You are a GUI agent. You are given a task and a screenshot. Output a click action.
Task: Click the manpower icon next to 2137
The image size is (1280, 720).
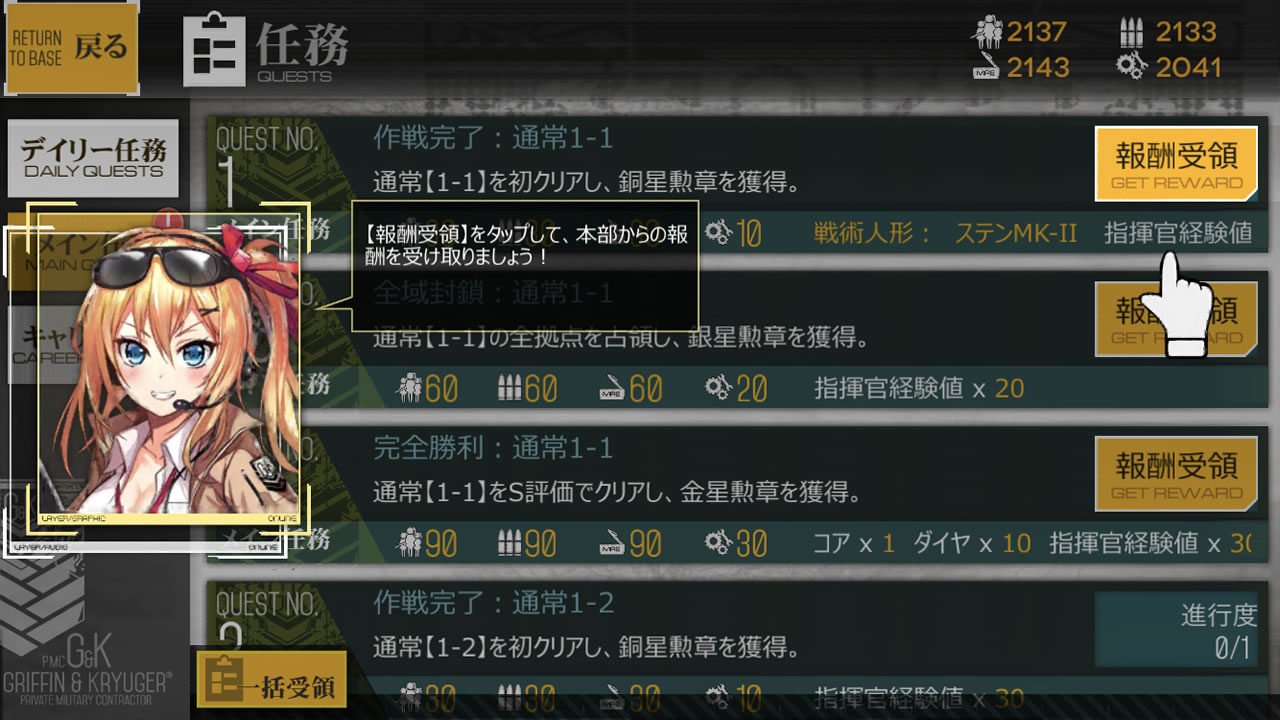coord(987,33)
